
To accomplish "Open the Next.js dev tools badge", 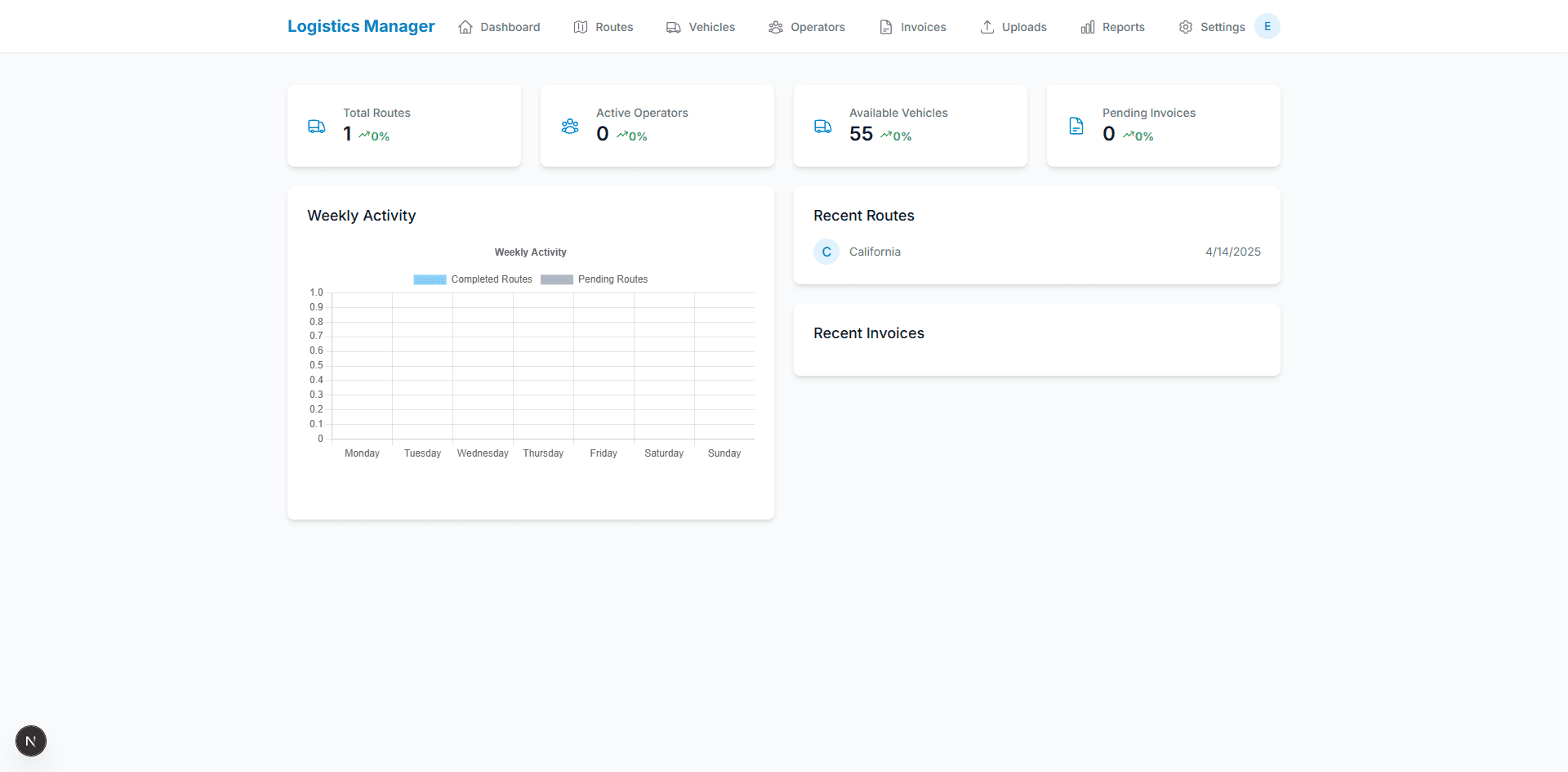I will click(x=31, y=741).
